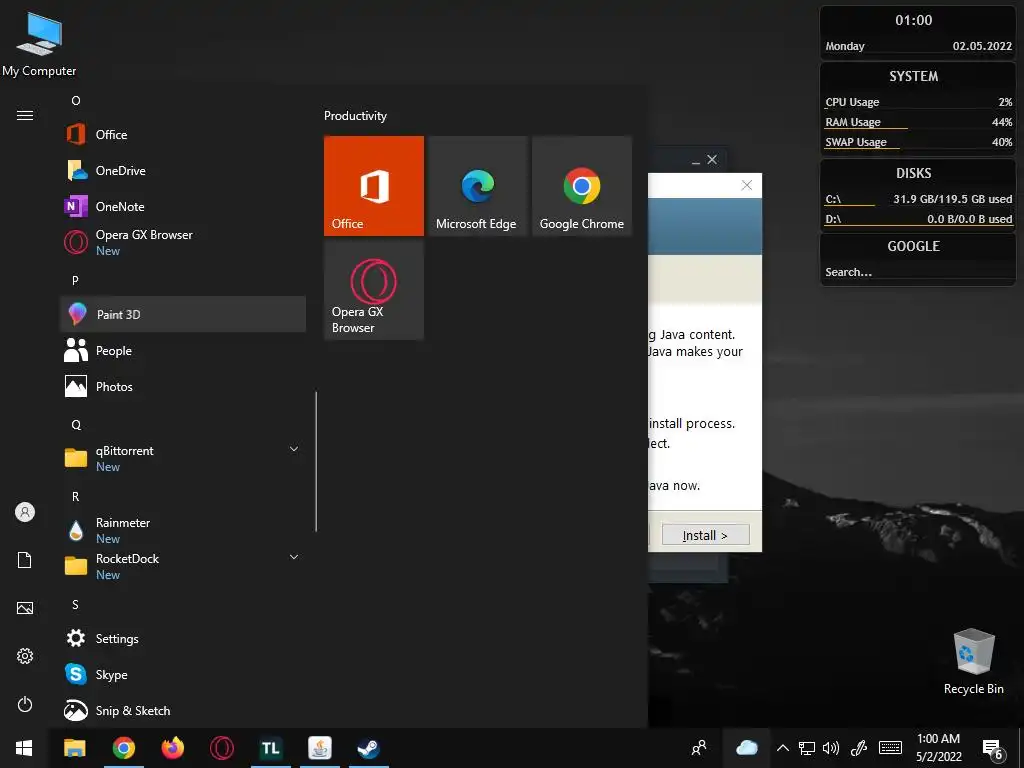This screenshot has height=768, width=1024.
Task: Click the Productivity group title
Action: coord(355,116)
